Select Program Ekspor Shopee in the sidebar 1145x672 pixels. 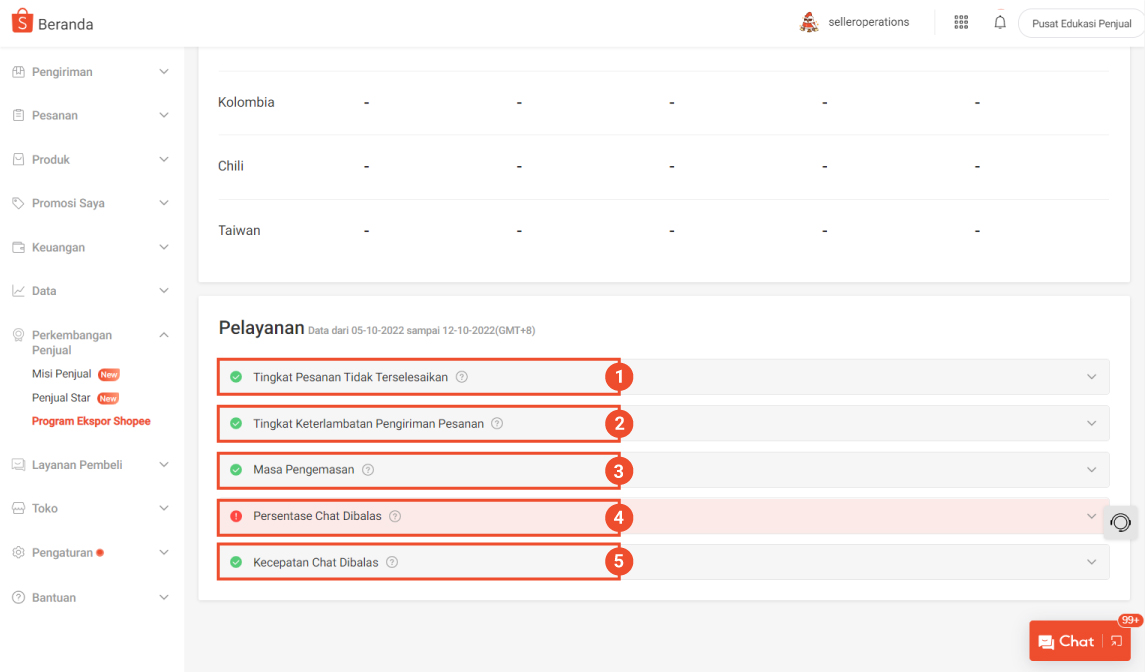(92, 421)
